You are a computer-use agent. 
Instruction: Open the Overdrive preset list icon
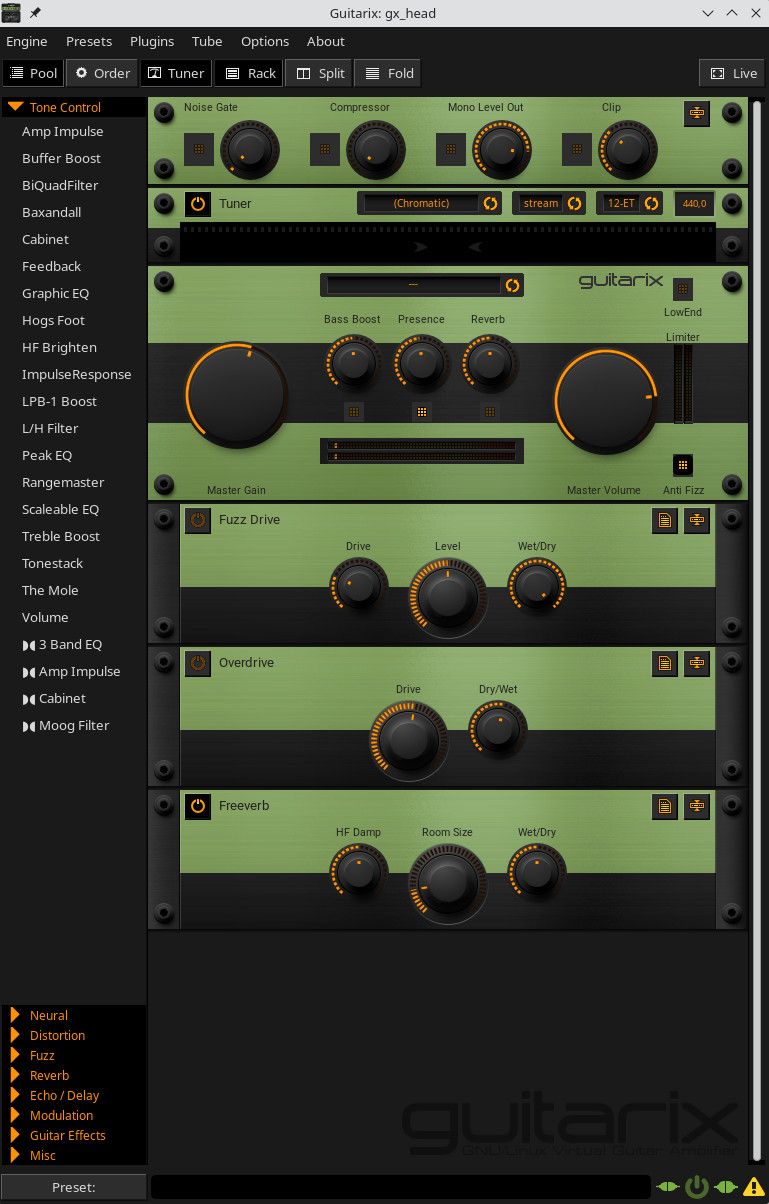point(665,663)
